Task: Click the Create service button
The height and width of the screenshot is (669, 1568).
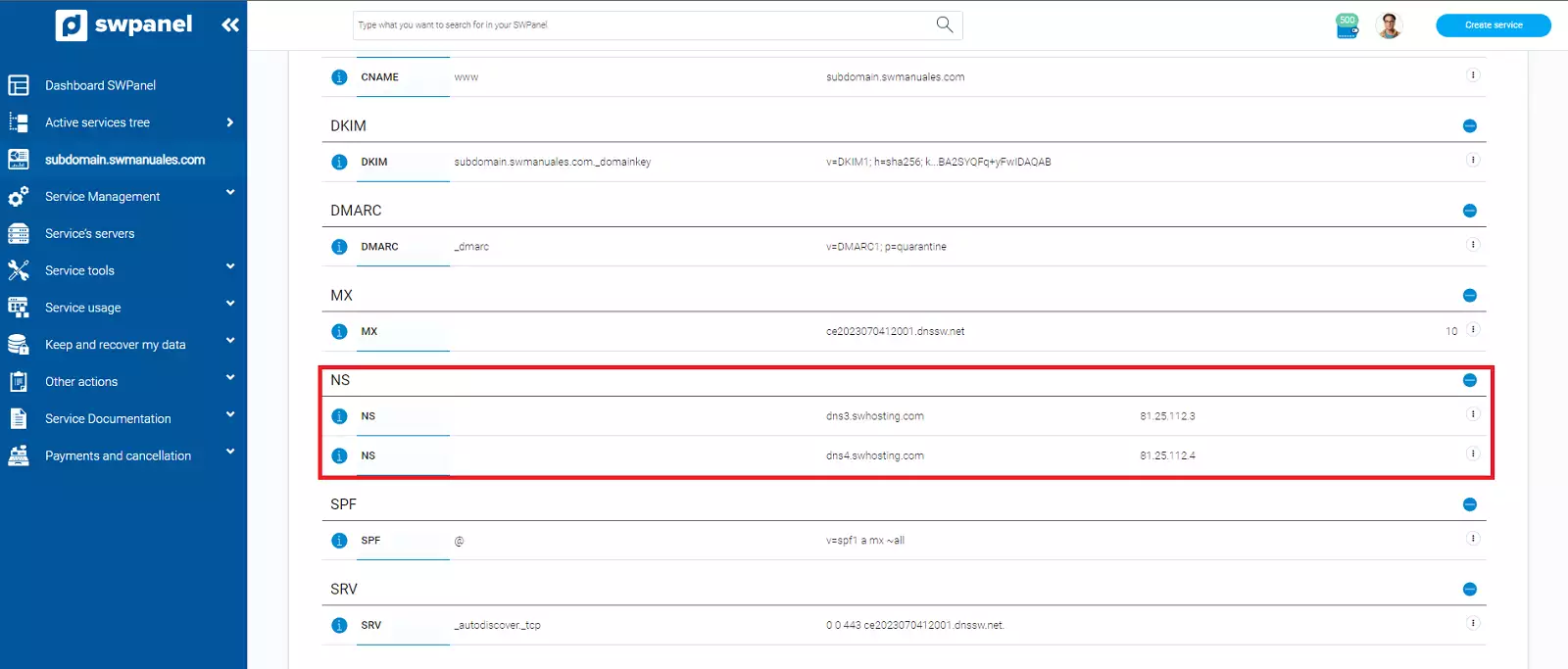Action: 1493,25
